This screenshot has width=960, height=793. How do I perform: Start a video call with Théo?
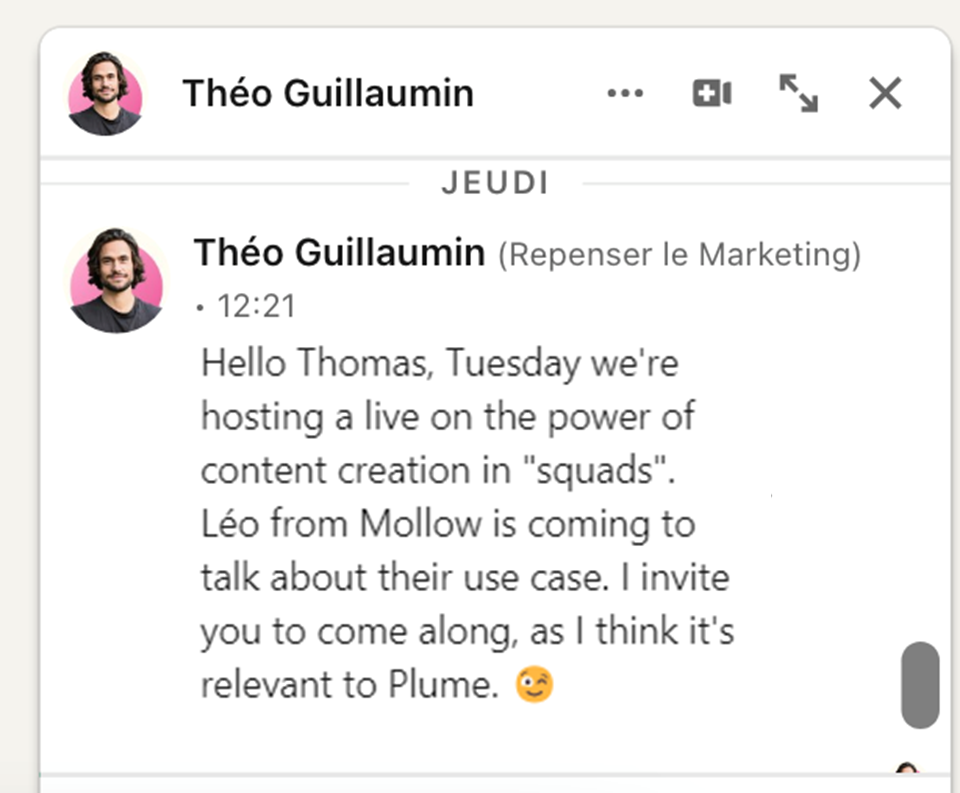712,94
